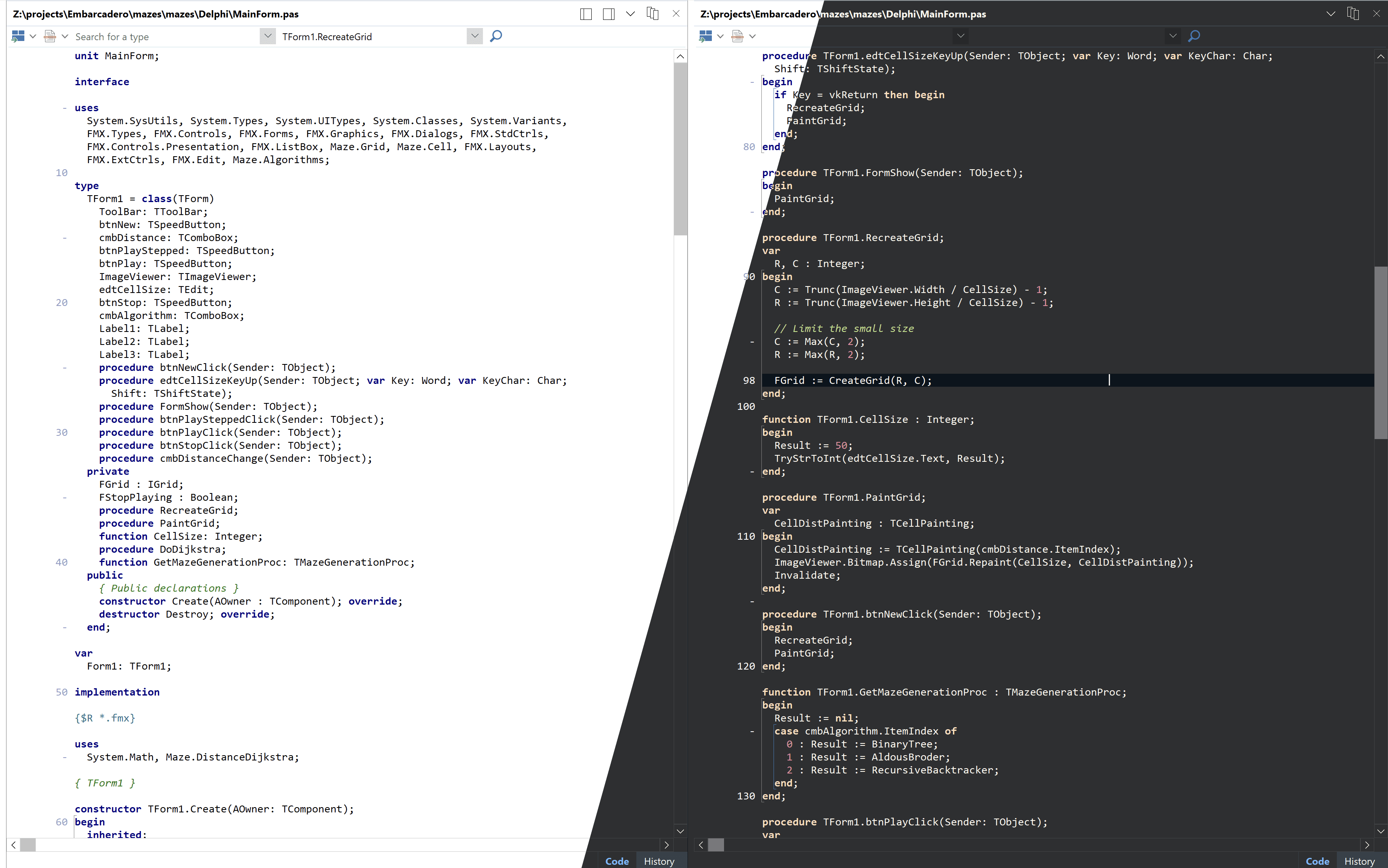The image size is (1388, 868).
Task: Click 'TryStrToInt(edtCellSize.Text, Result);' line
Action: [x=890, y=458]
